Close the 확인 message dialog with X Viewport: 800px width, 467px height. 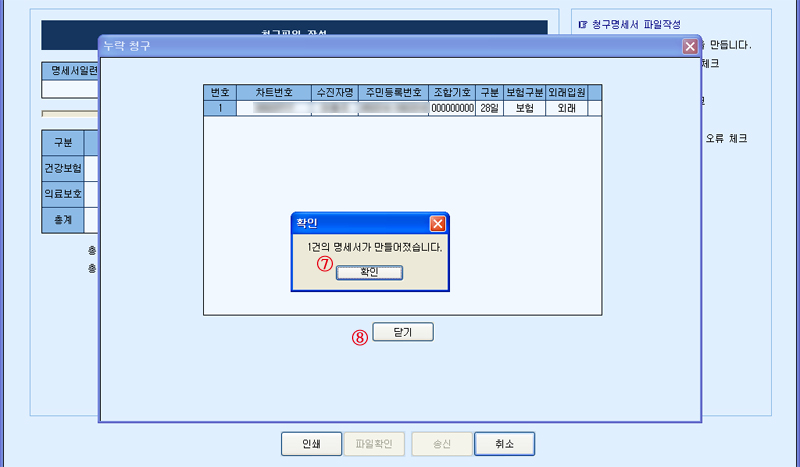point(437,224)
